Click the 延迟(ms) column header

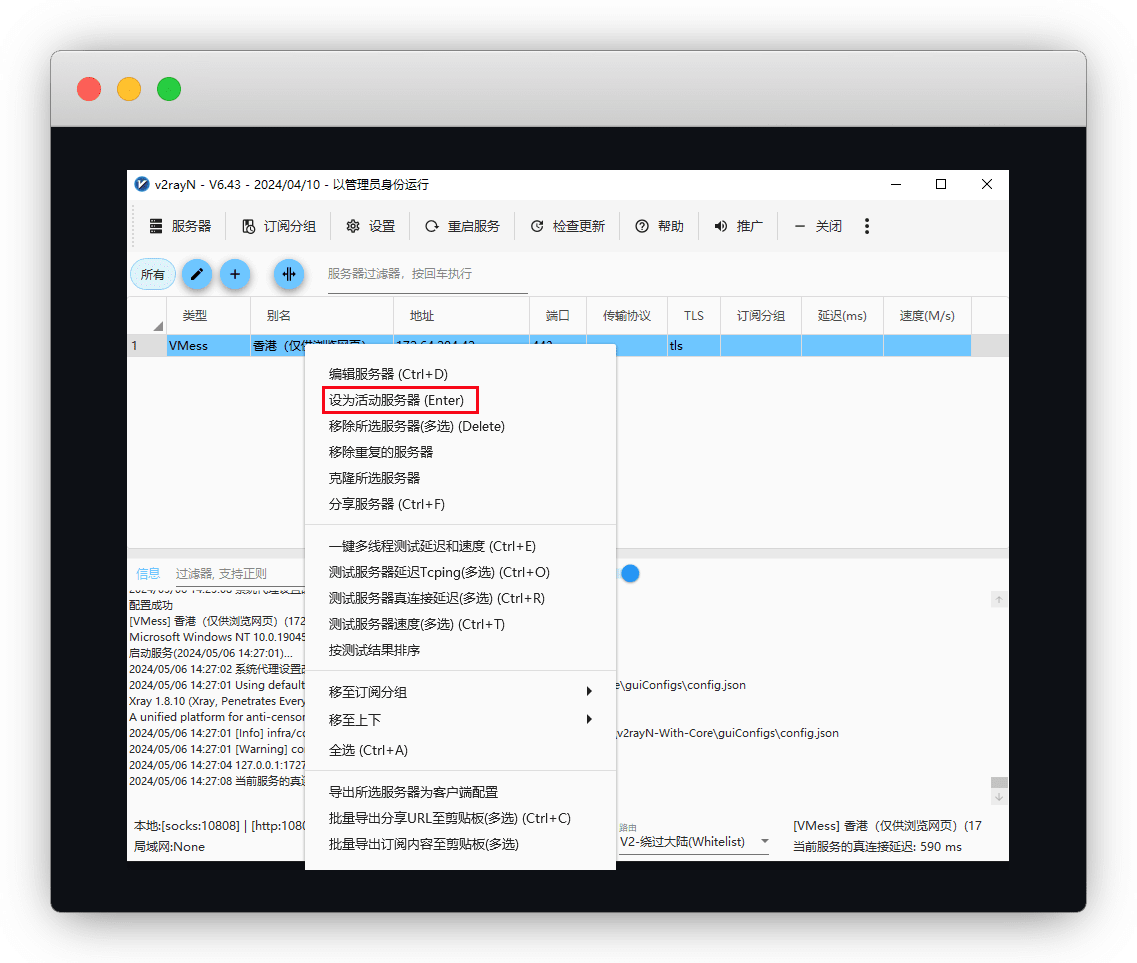tap(842, 316)
